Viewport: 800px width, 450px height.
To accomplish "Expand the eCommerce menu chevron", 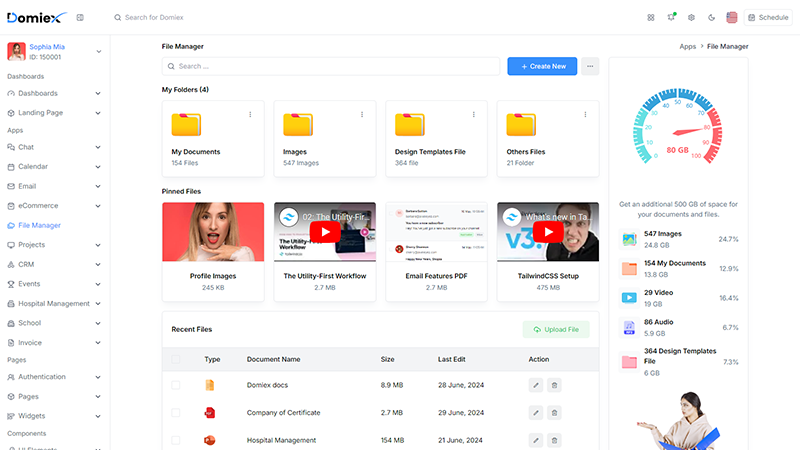I will tap(98, 206).
